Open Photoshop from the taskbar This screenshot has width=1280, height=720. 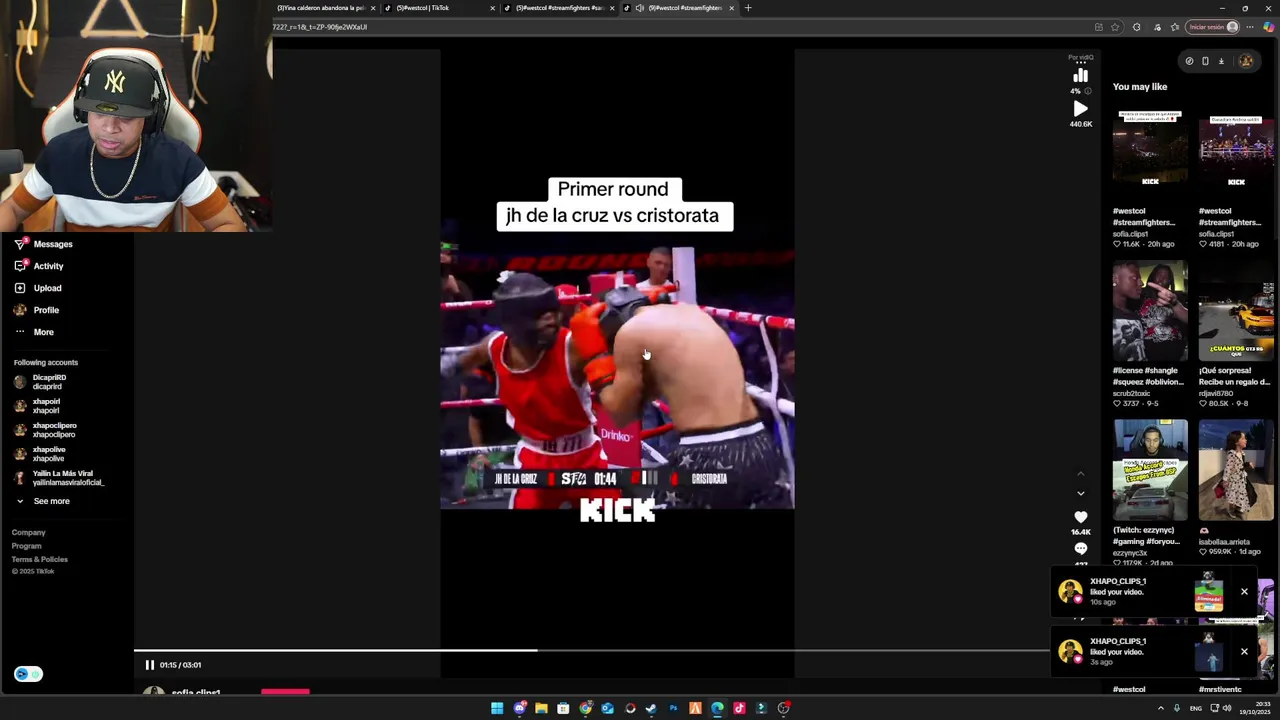point(673,708)
